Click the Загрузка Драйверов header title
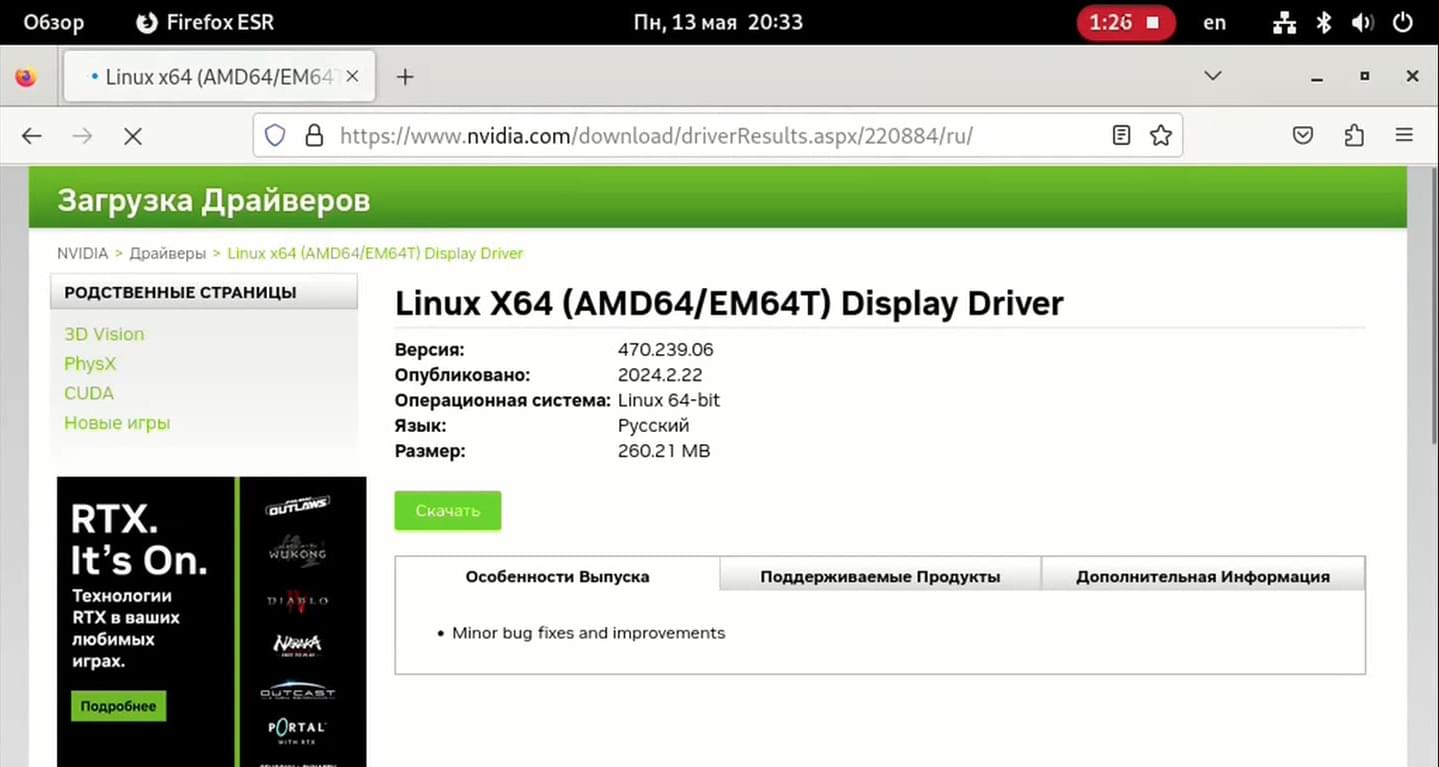The width and height of the screenshot is (1439, 767). [x=214, y=200]
